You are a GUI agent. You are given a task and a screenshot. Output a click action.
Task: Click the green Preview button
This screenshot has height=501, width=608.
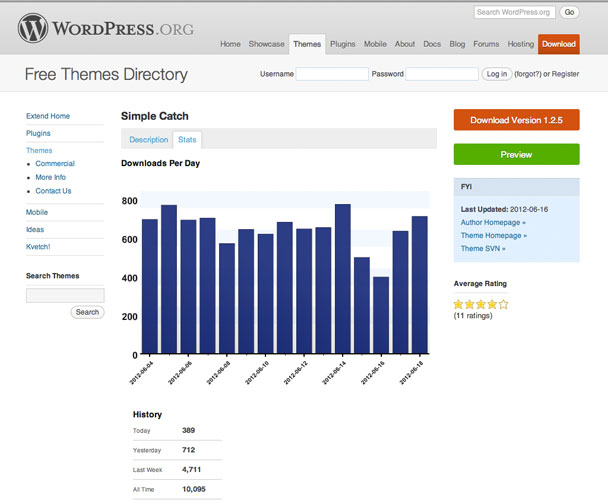click(516, 154)
